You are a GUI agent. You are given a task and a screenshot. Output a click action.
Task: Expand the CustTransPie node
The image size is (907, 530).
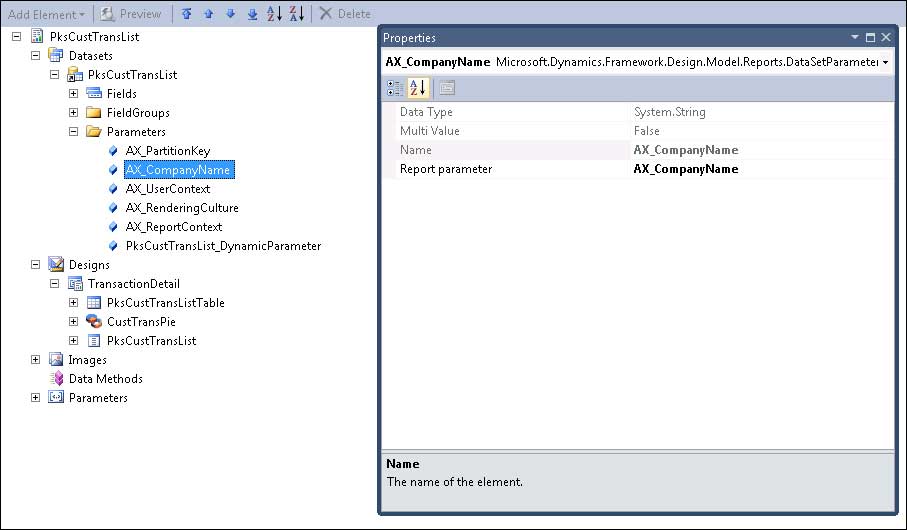tap(73, 322)
